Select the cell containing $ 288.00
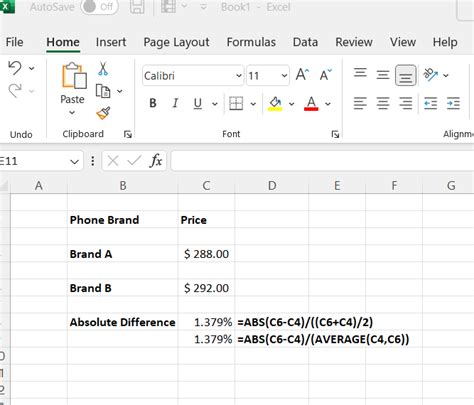 tap(206, 254)
